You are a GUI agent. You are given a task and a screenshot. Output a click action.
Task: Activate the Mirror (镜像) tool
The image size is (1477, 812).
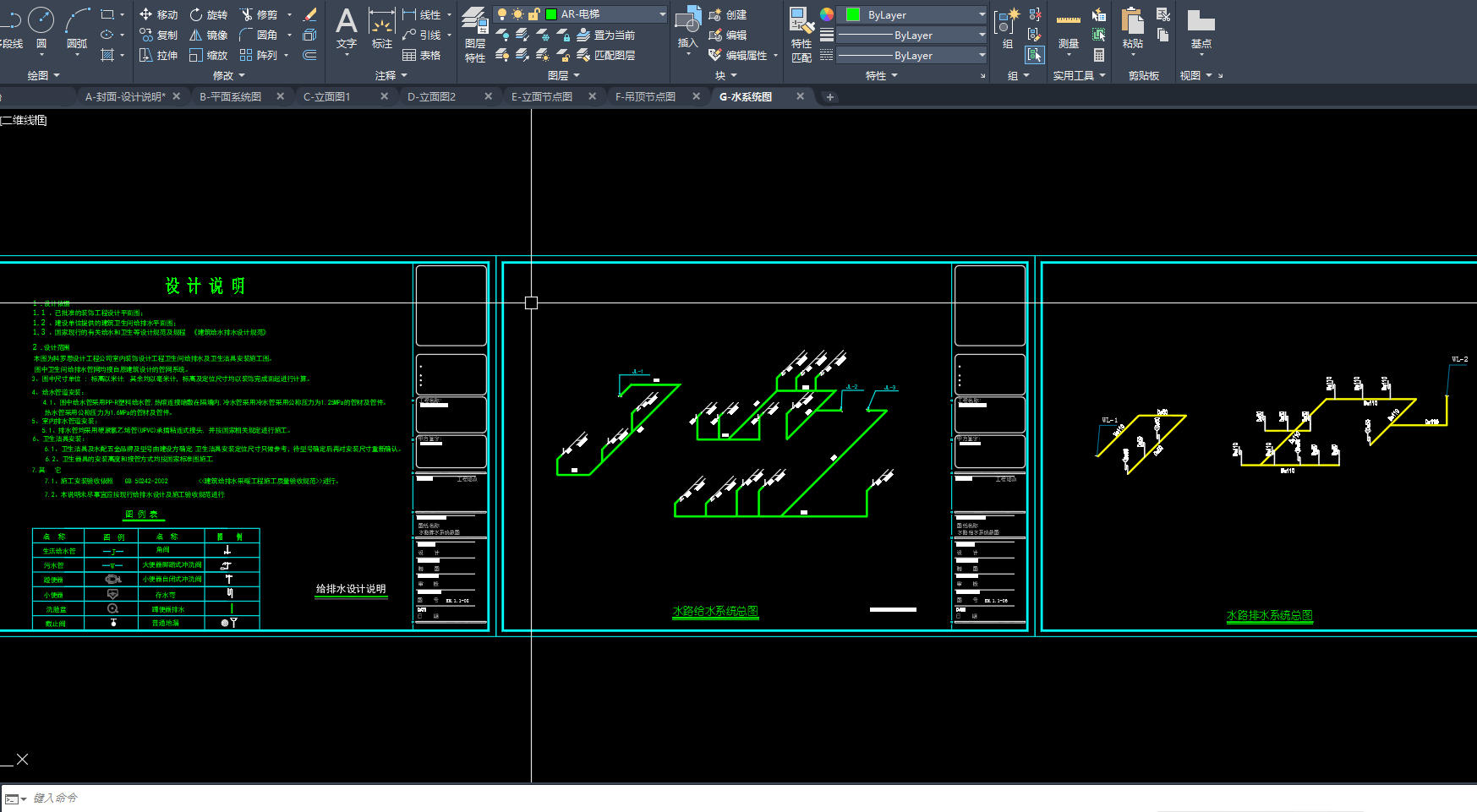207,35
